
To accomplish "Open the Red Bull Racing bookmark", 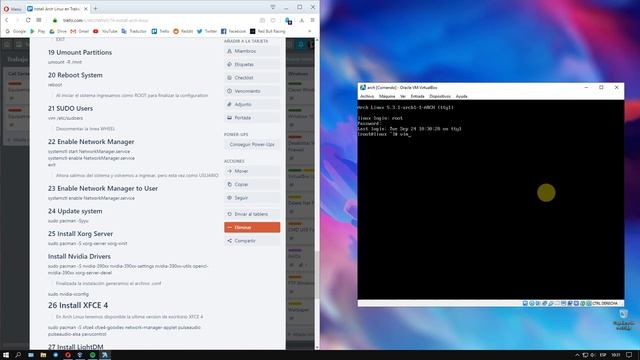I will point(268,31).
